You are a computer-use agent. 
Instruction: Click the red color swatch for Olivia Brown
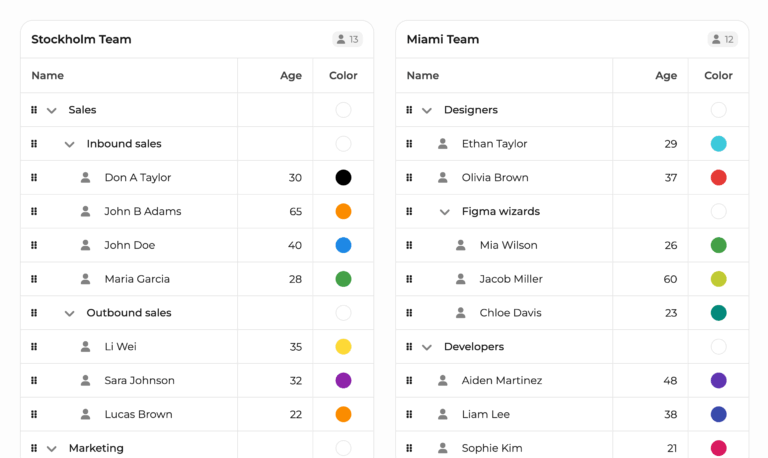point(718,177)
